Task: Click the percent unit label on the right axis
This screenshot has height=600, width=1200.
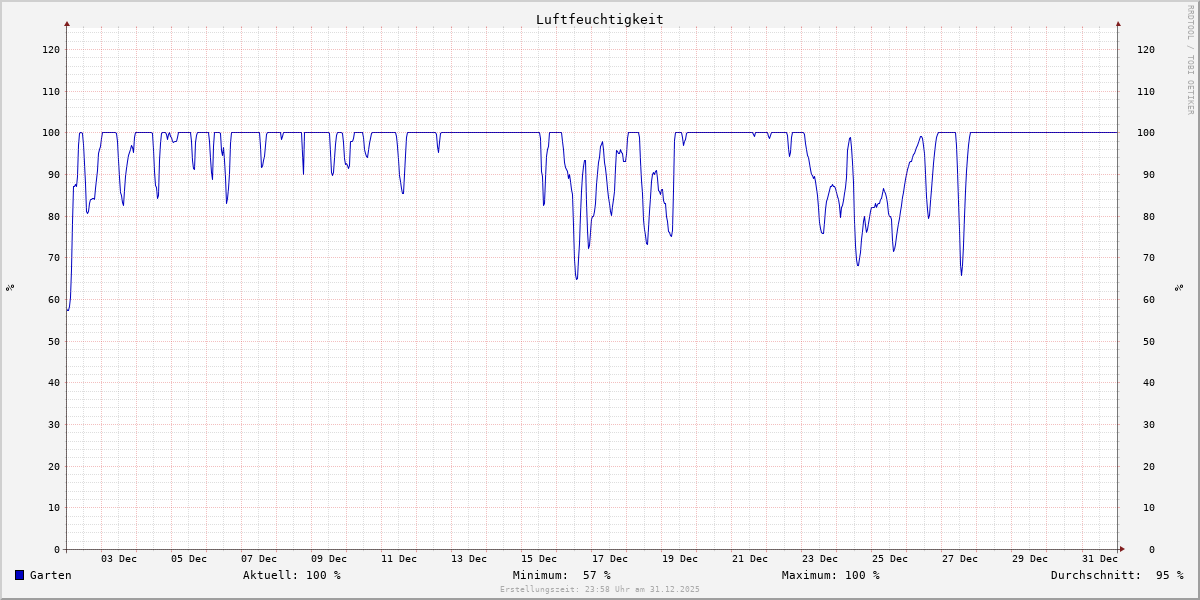Action: [x=1179, y=288]
